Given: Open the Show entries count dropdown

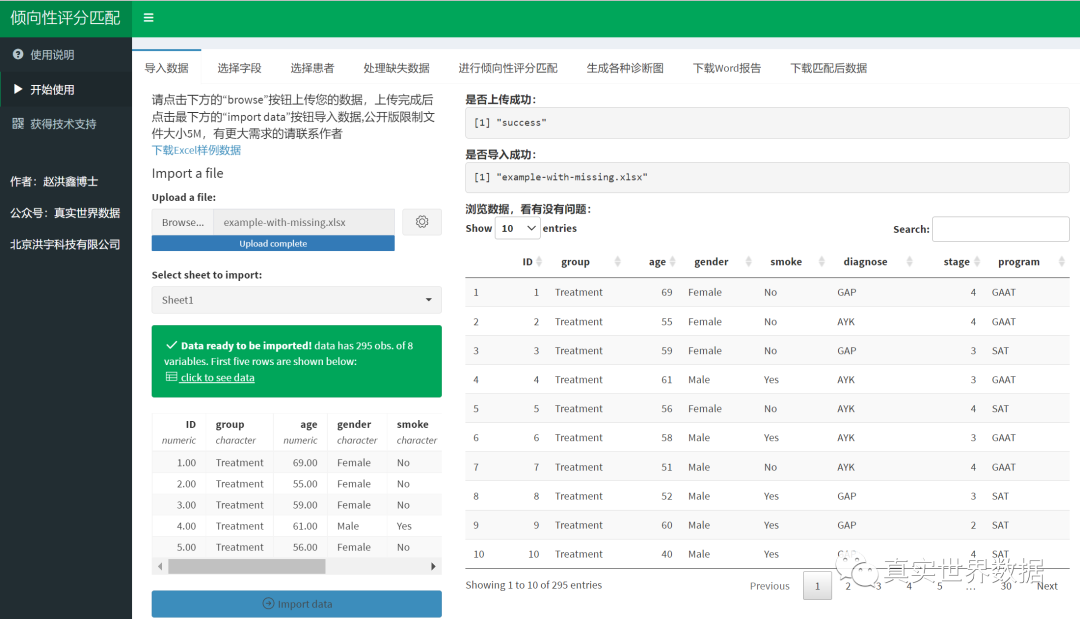Looking at the screenshot, I should (x=517, y=229).
